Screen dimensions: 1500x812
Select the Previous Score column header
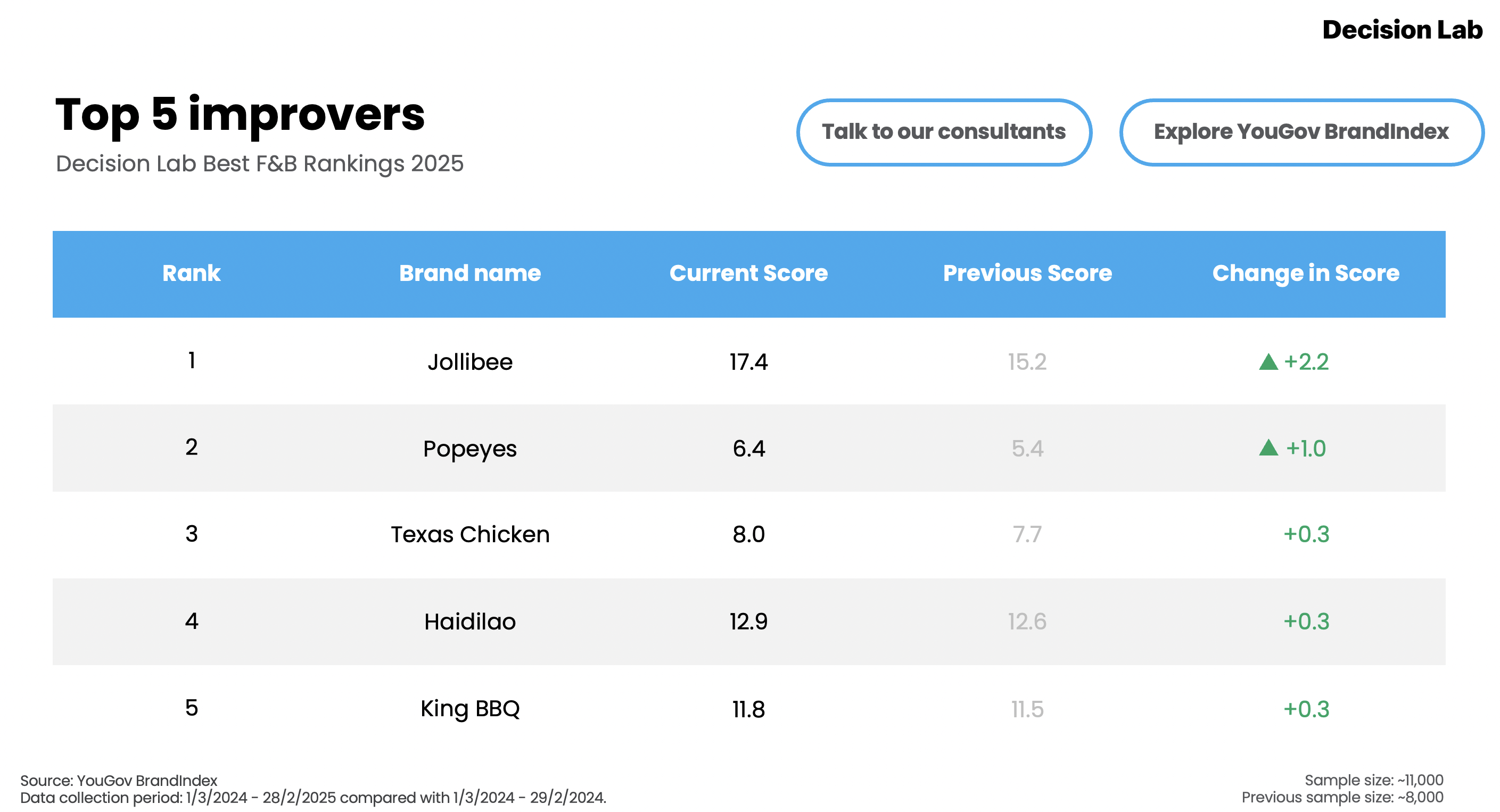click(x=1027, y=273)
